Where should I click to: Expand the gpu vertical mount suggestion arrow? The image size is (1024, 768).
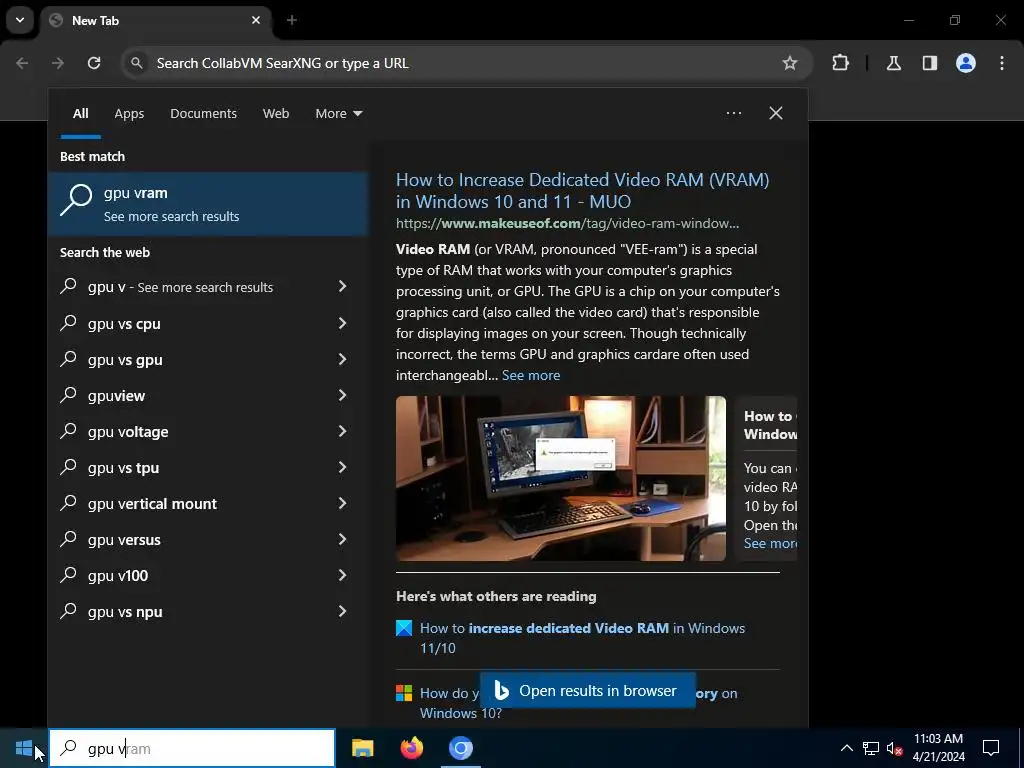point(342,503)
